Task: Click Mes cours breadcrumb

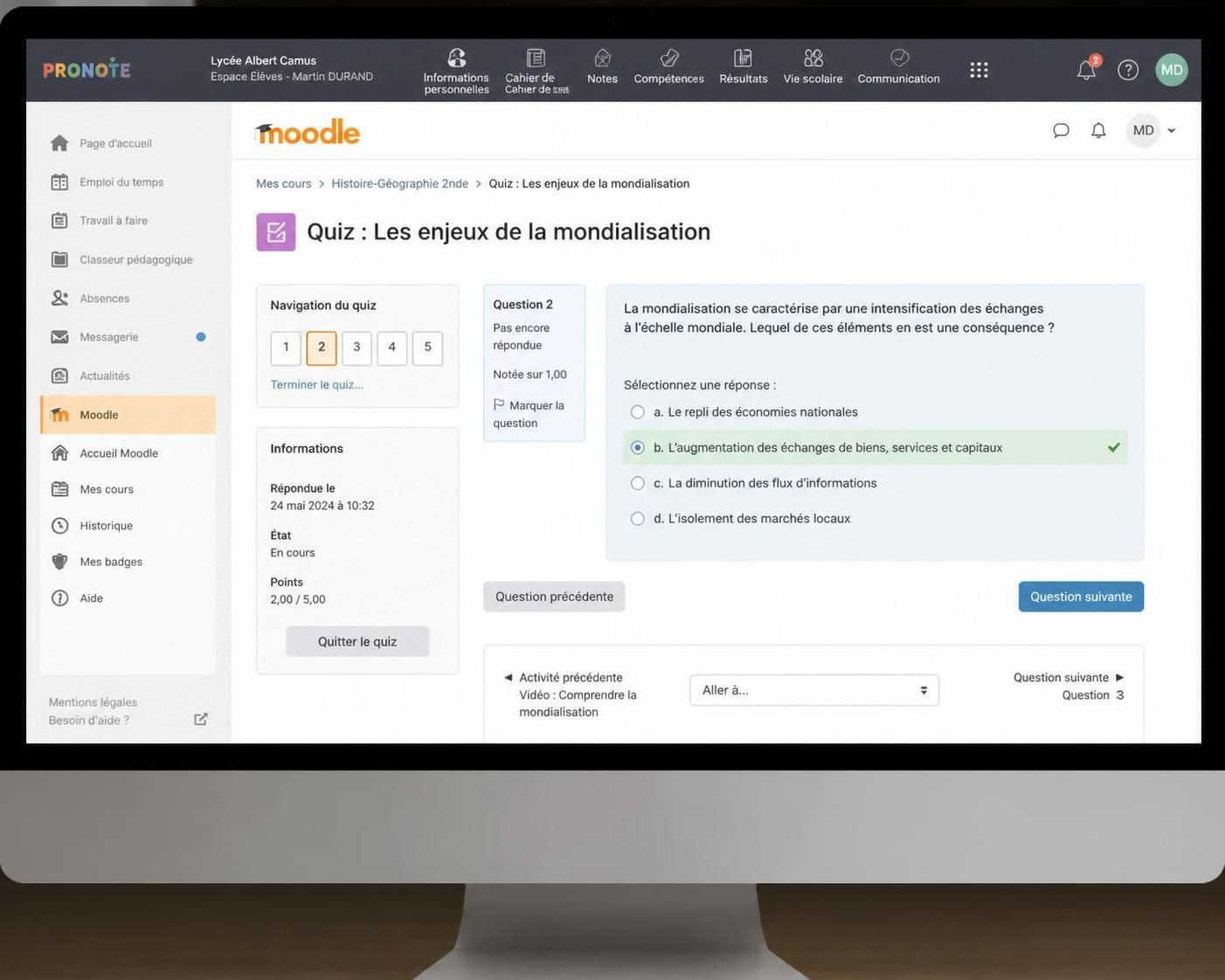Action: 283,183
